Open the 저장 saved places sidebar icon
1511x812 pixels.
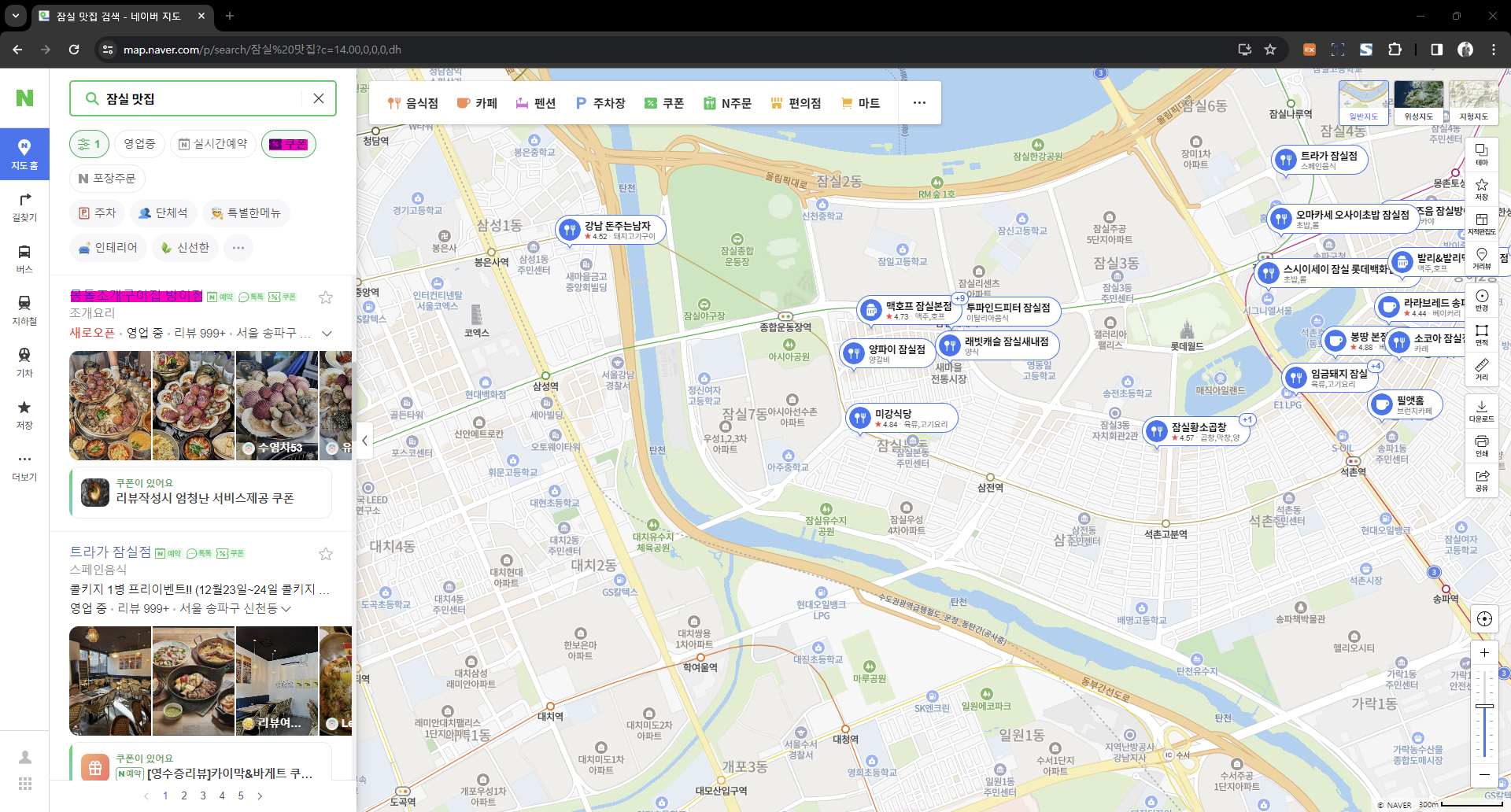(24, 415)
